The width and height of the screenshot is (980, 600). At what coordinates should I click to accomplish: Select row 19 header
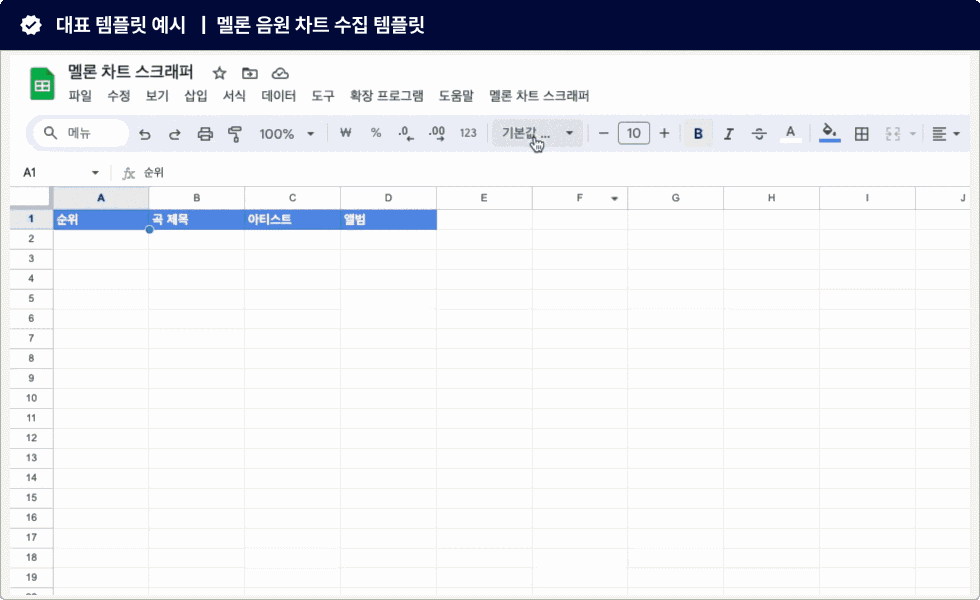point(31,577)
